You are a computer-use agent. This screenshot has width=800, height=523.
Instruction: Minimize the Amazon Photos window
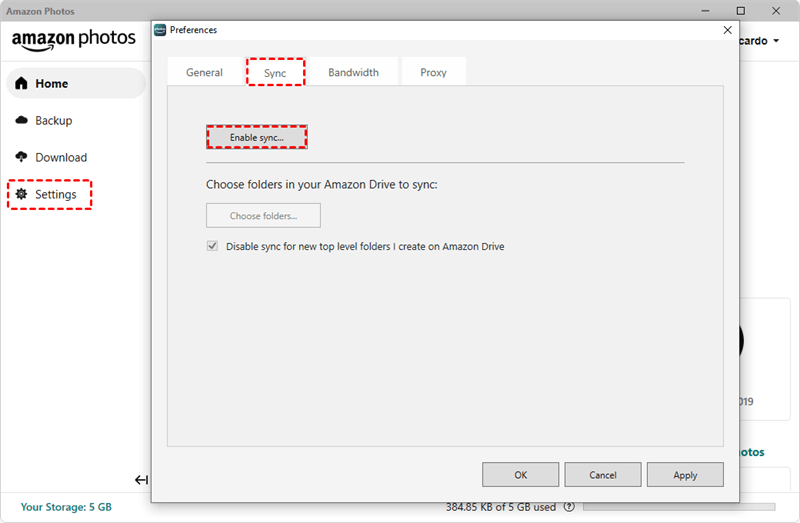pyautogui.click(x=705, y=11)
